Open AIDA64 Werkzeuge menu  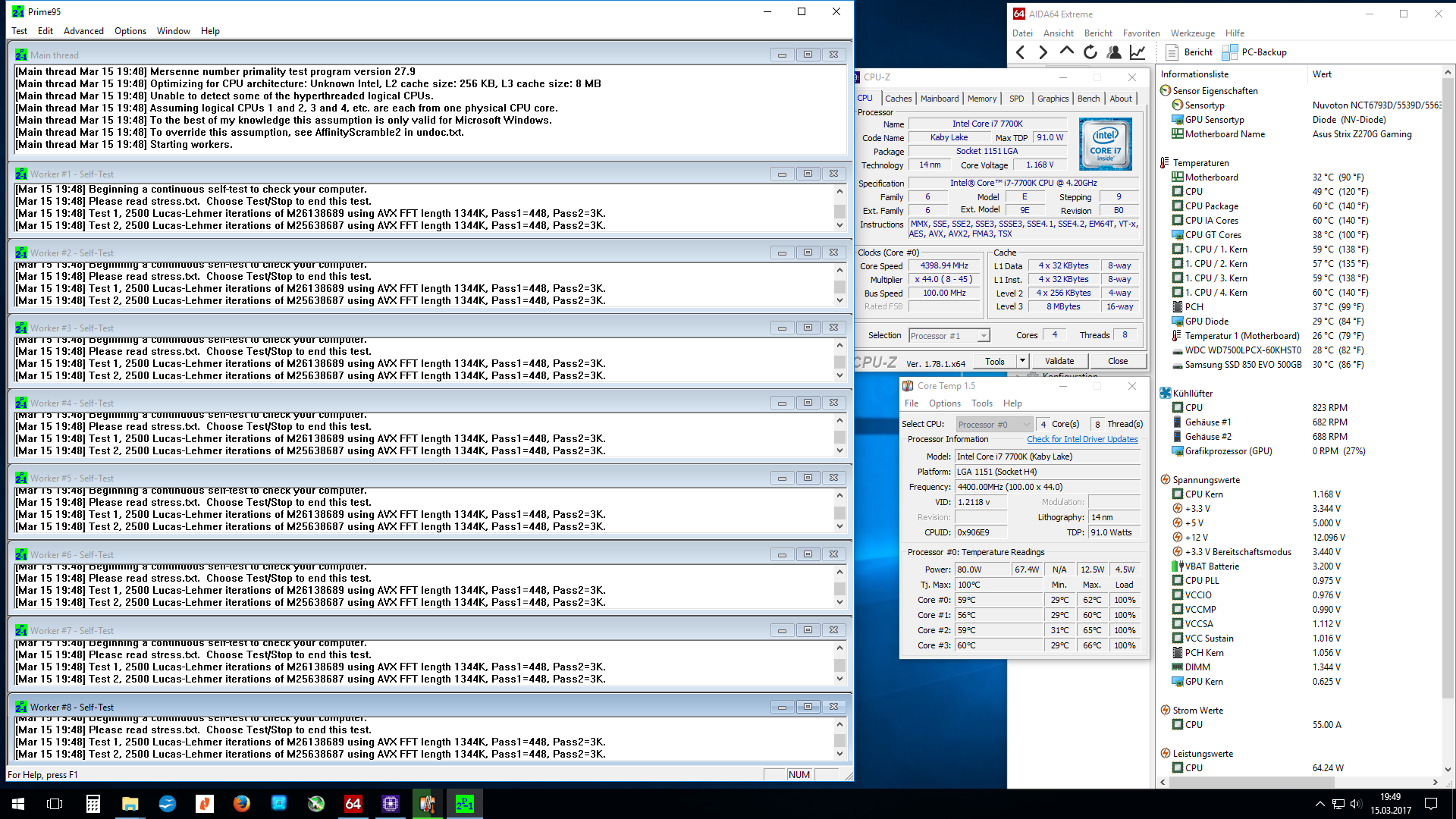pyautogui.click(x=1192, y=33)
